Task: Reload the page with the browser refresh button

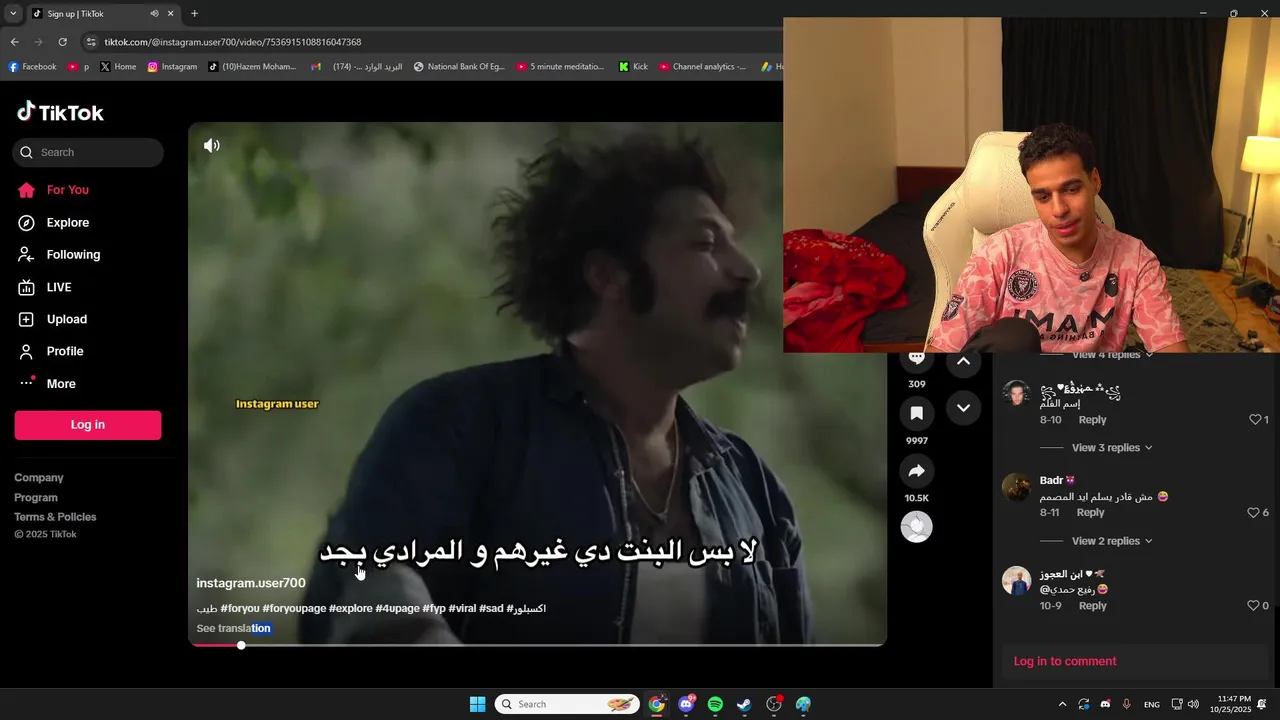Action: point(62,42)
